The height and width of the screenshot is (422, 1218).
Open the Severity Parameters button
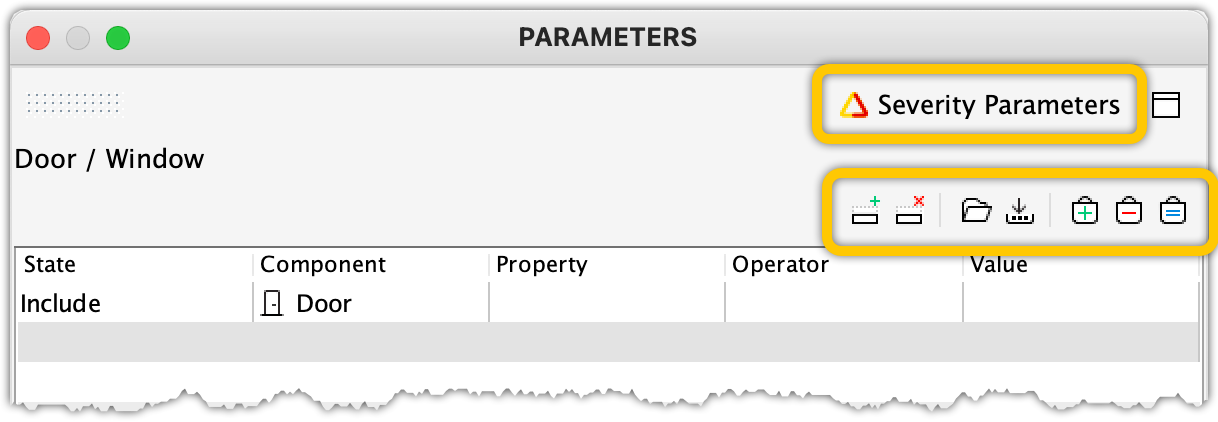coord(979,105)
